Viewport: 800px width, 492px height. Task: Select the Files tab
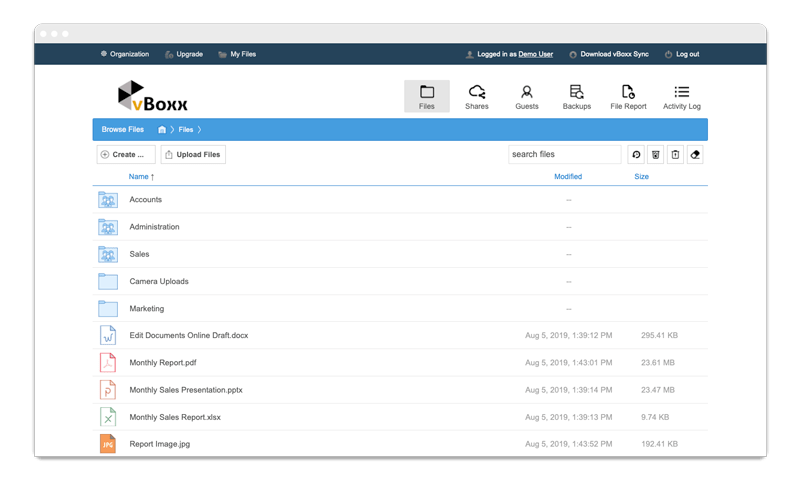pyautogui.click(x=427, y=96)
